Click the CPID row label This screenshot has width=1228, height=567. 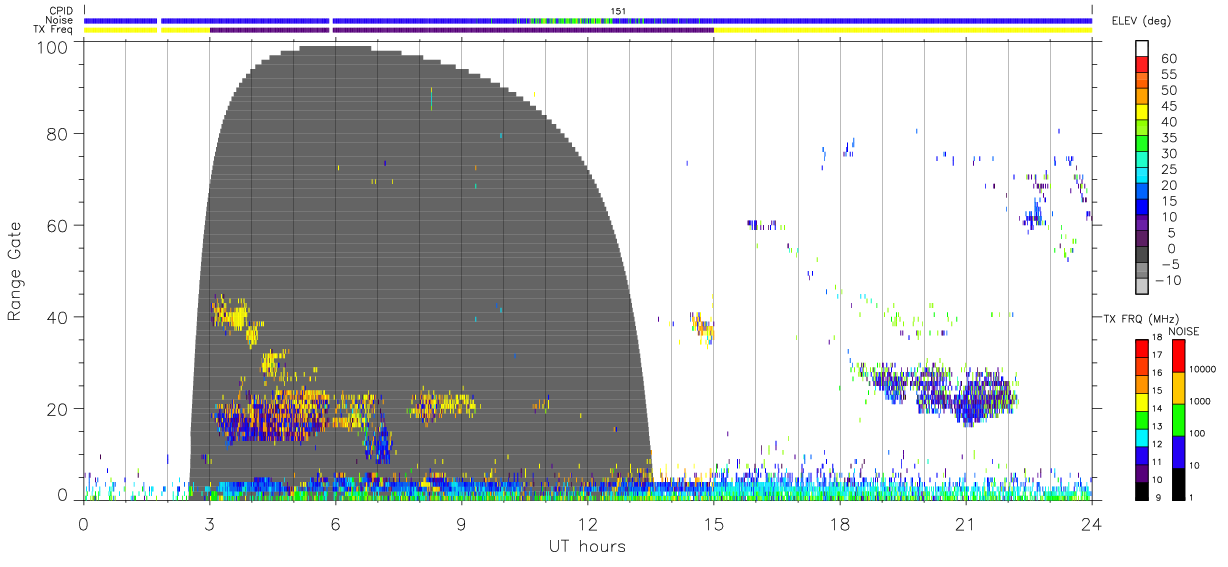61,11
